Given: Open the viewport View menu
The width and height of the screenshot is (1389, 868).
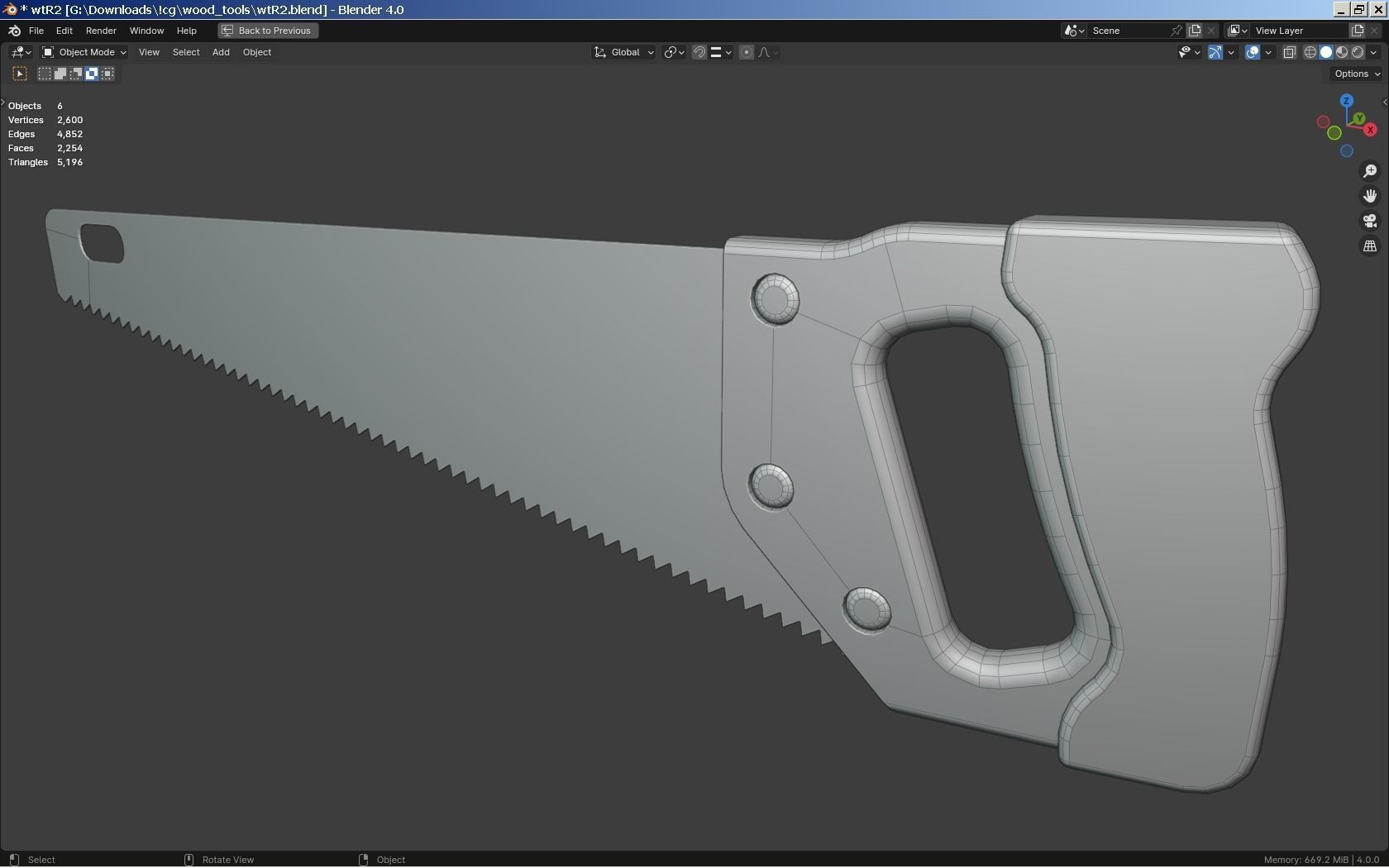Looking at the screenshot, I should 149,52.
